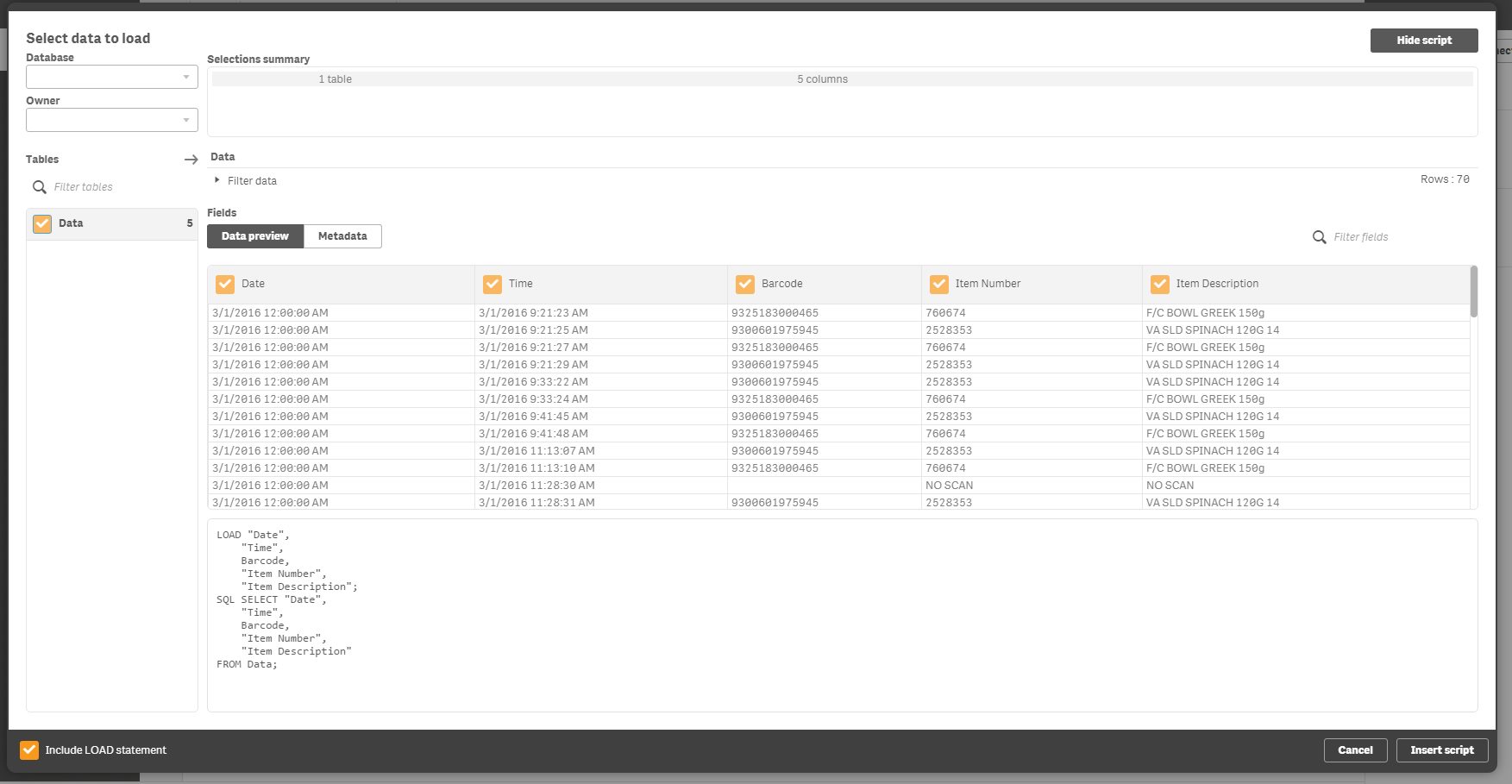Image resolution: width=1512 pixels, height=784 pixels.
Task: Click the Barcode column checkmark icon
Action: coord(745,284)
